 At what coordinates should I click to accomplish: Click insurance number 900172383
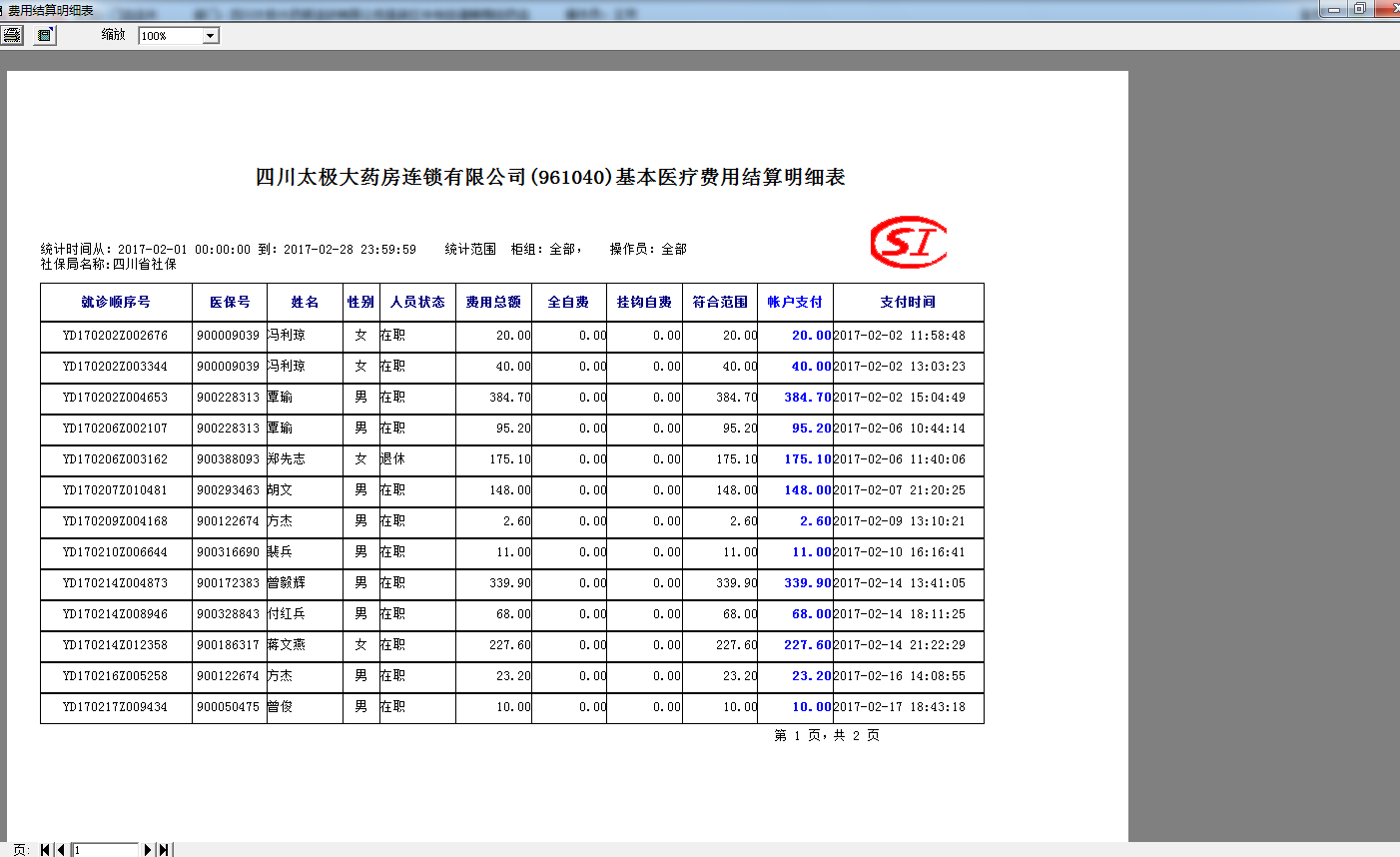tap(228, 583)
